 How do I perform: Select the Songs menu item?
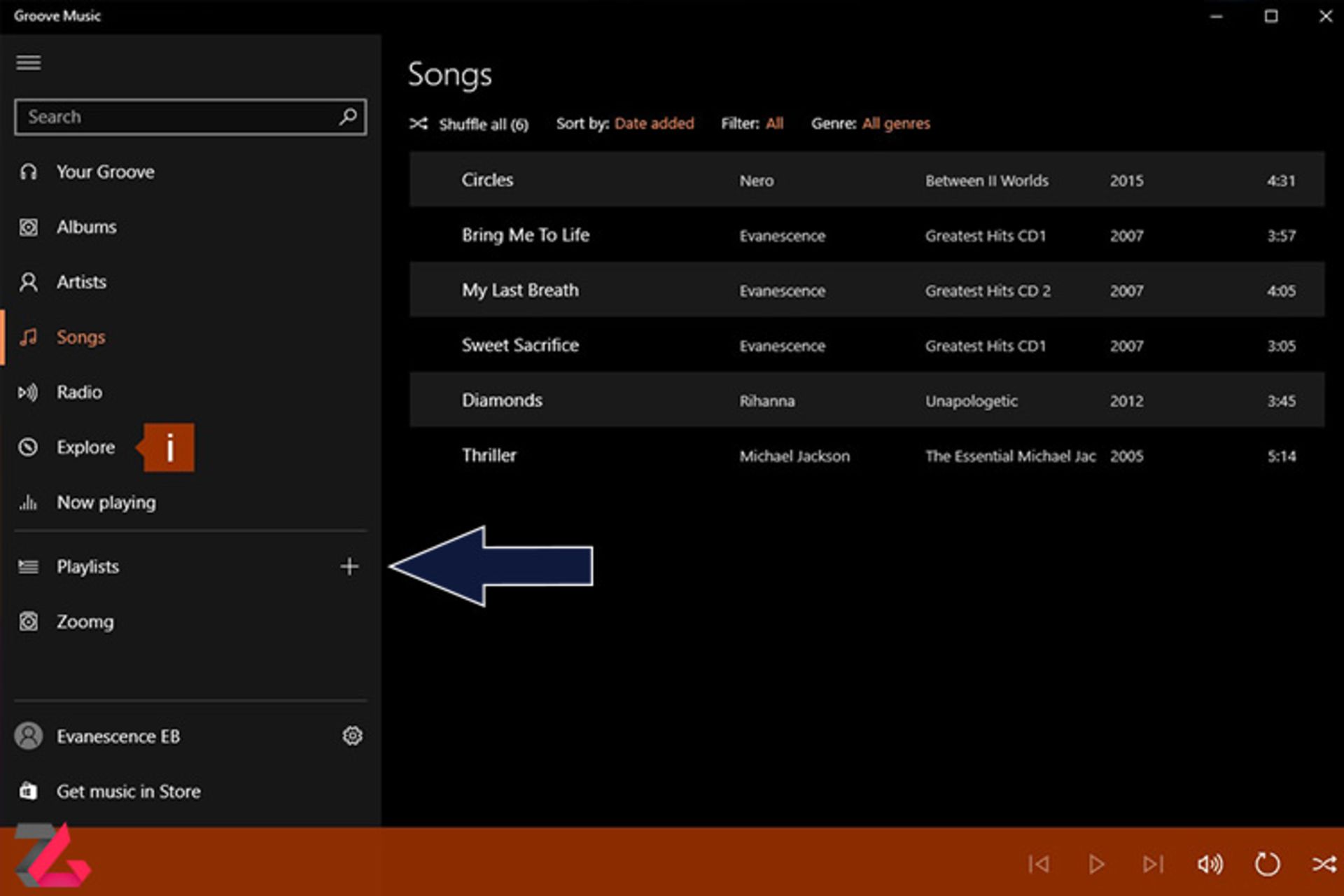pos(80,337)
